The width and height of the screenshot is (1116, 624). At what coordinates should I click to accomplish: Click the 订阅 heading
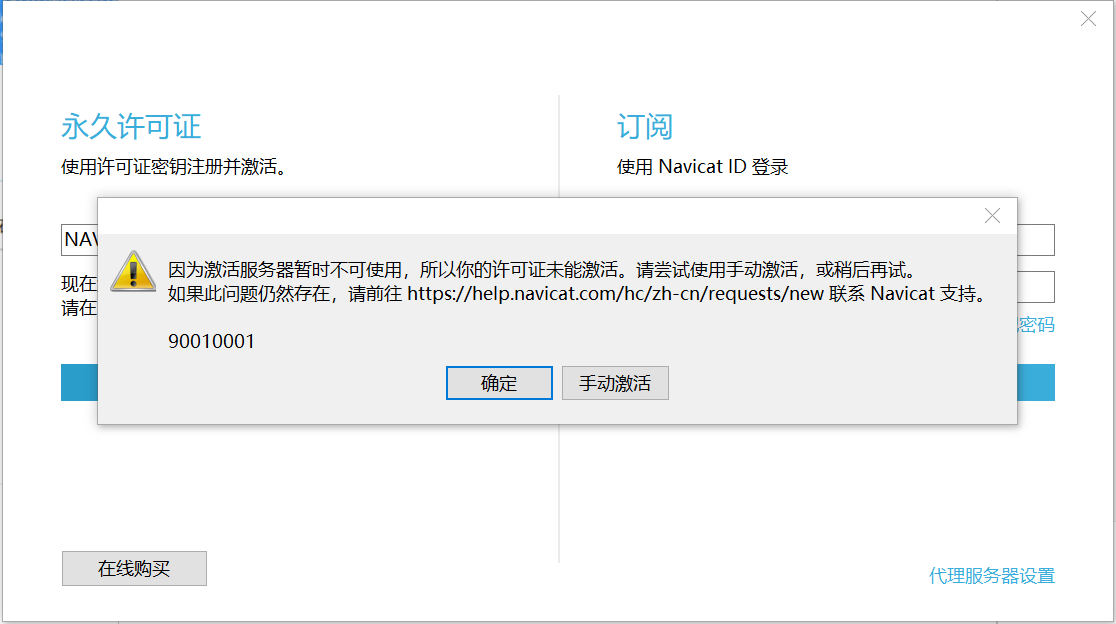pyautogui.click(x=645, y=127)
